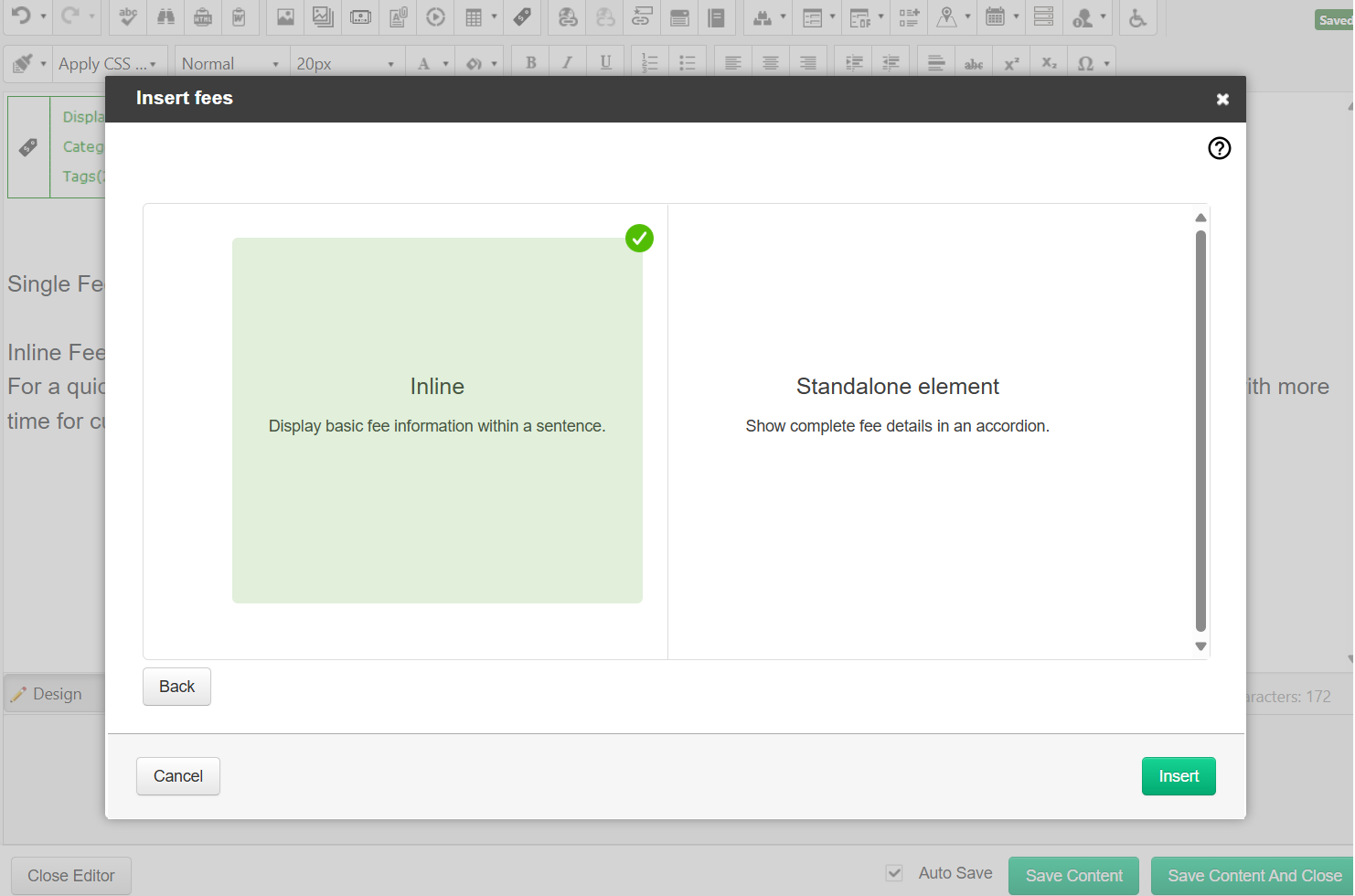Image resolution: width=1355 pixels, height=896 pixels.
Task: Insert a video element
Action: [434, 18]
